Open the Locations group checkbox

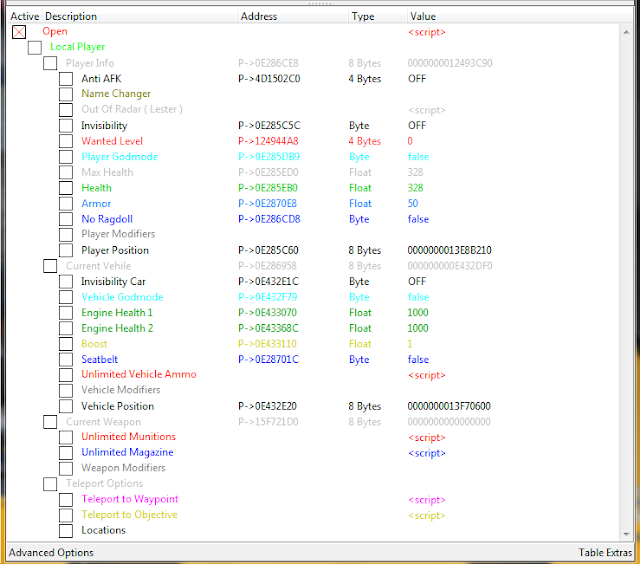[x=66, y=531]
